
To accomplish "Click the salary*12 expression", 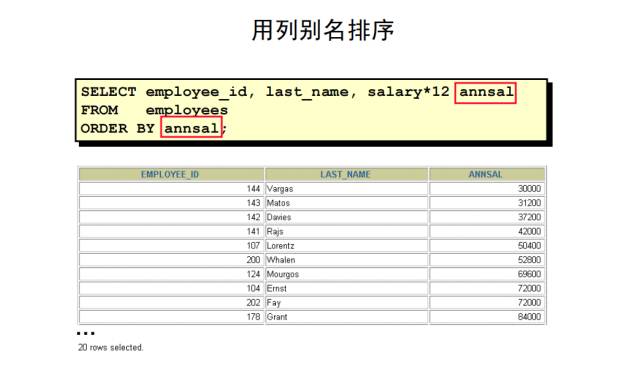I will 408,92.
